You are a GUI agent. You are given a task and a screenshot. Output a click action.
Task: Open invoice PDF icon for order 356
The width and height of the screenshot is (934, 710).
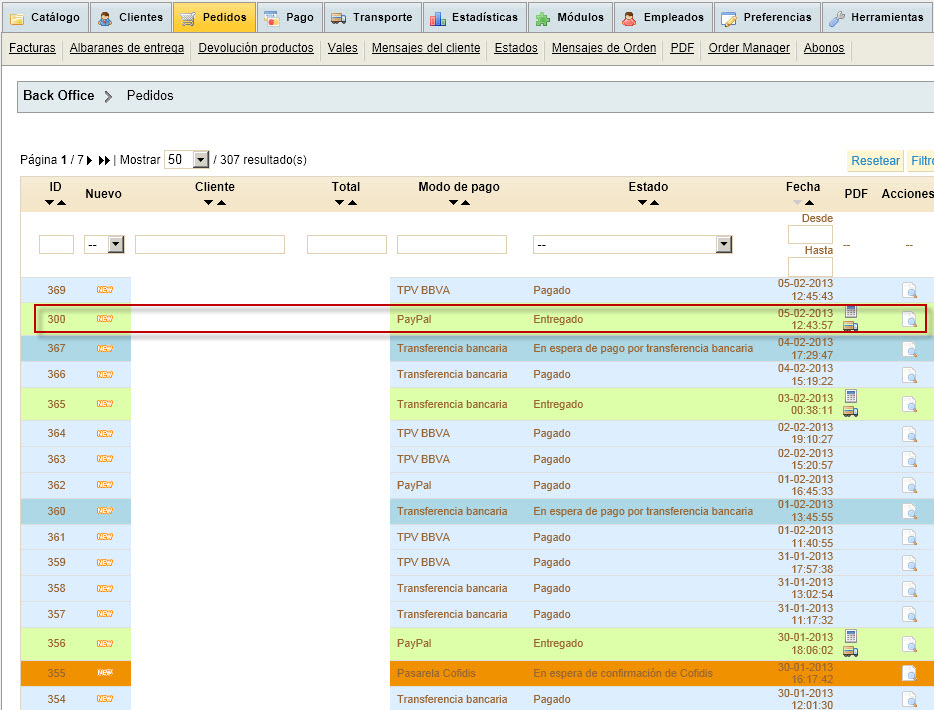[x=850, y=636]
